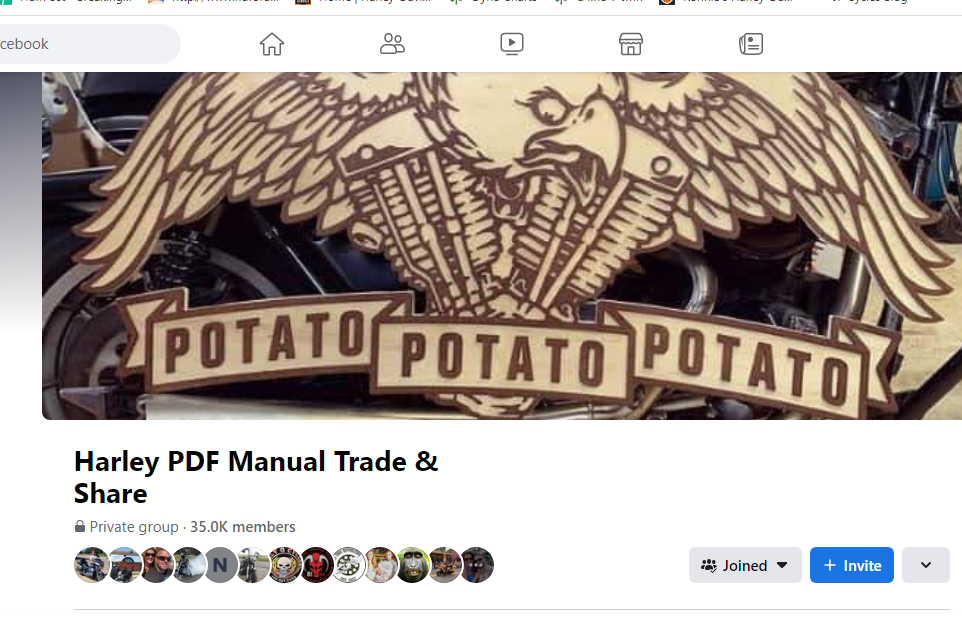Focus the Facebook search field
Image resolution: width=962 pixels, height=621 pixels.
point(90,44)
